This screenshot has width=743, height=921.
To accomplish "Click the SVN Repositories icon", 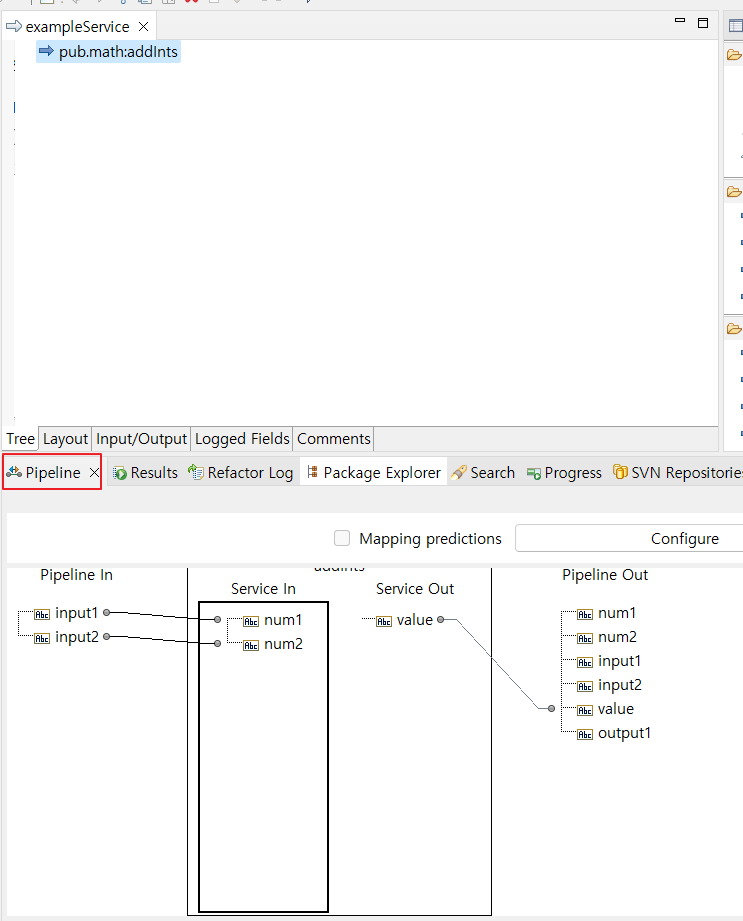I will click(x=620, y=472).
